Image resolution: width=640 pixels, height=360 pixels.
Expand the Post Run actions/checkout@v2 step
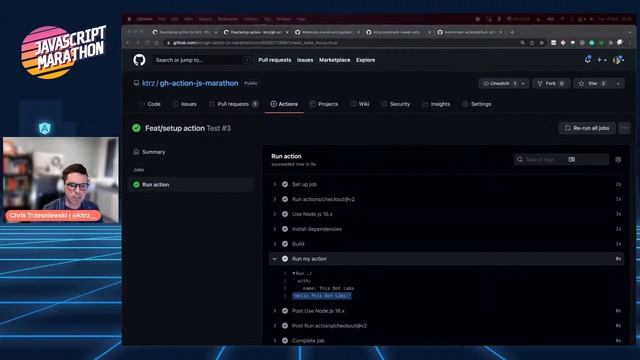click(x=275, y=326)
